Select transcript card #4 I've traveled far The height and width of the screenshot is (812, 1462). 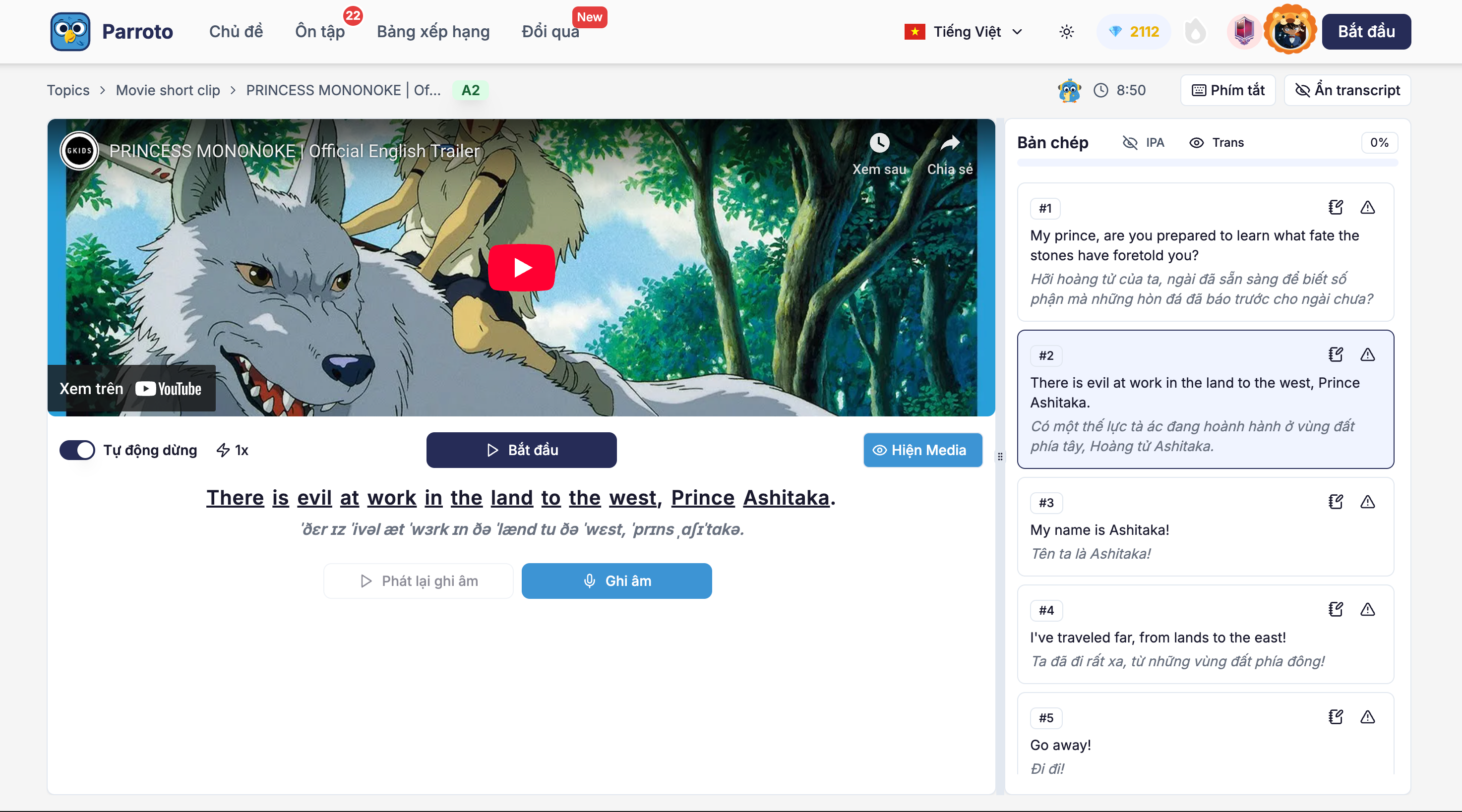point(1206,635)
